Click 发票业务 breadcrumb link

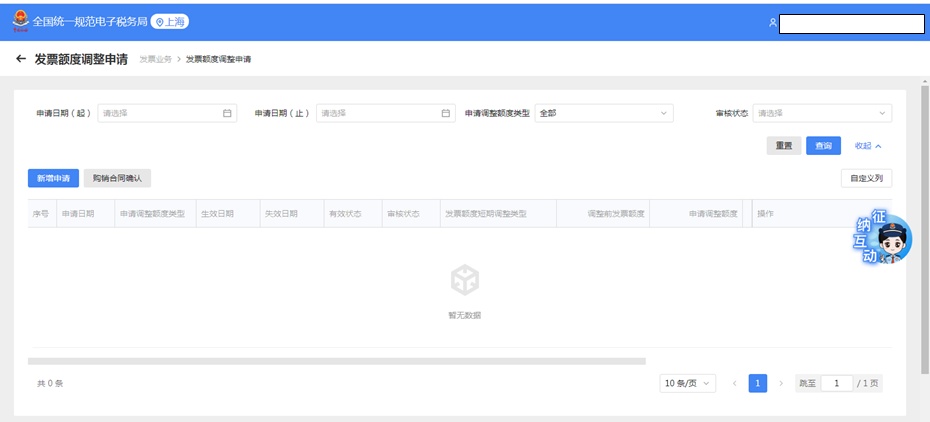(x=154, y=60)
